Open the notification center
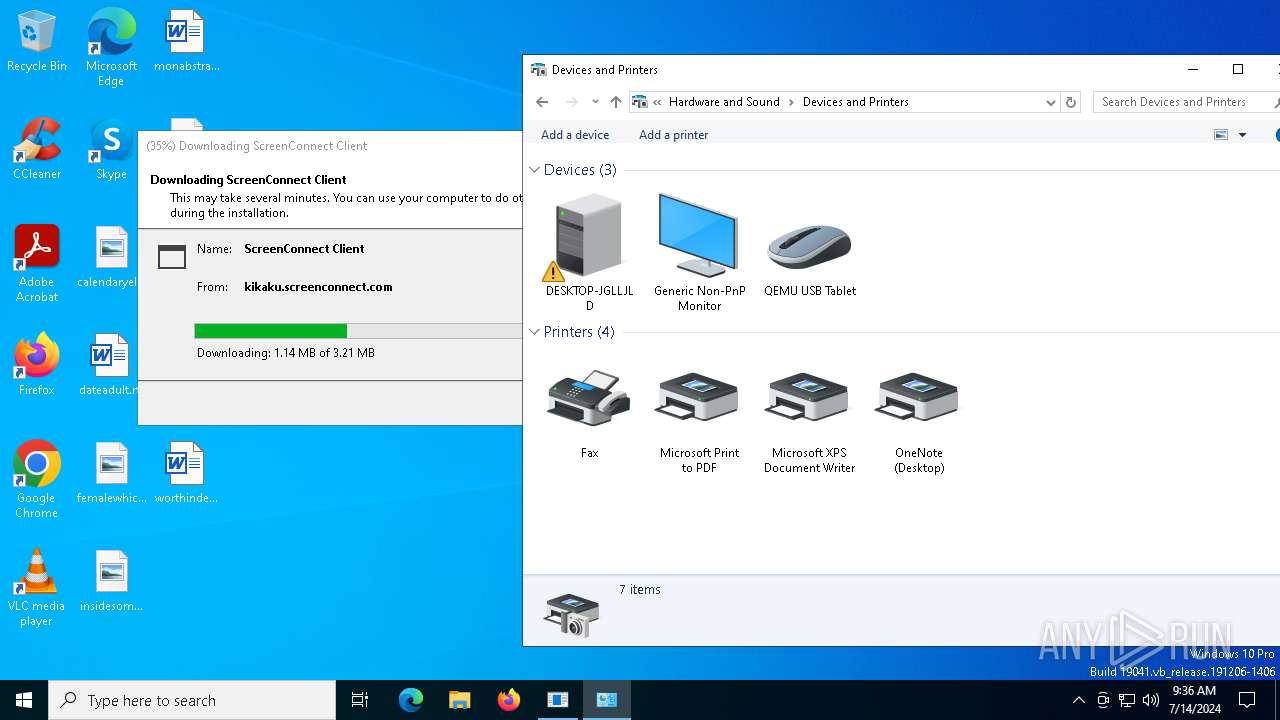 click(1247, 700)
